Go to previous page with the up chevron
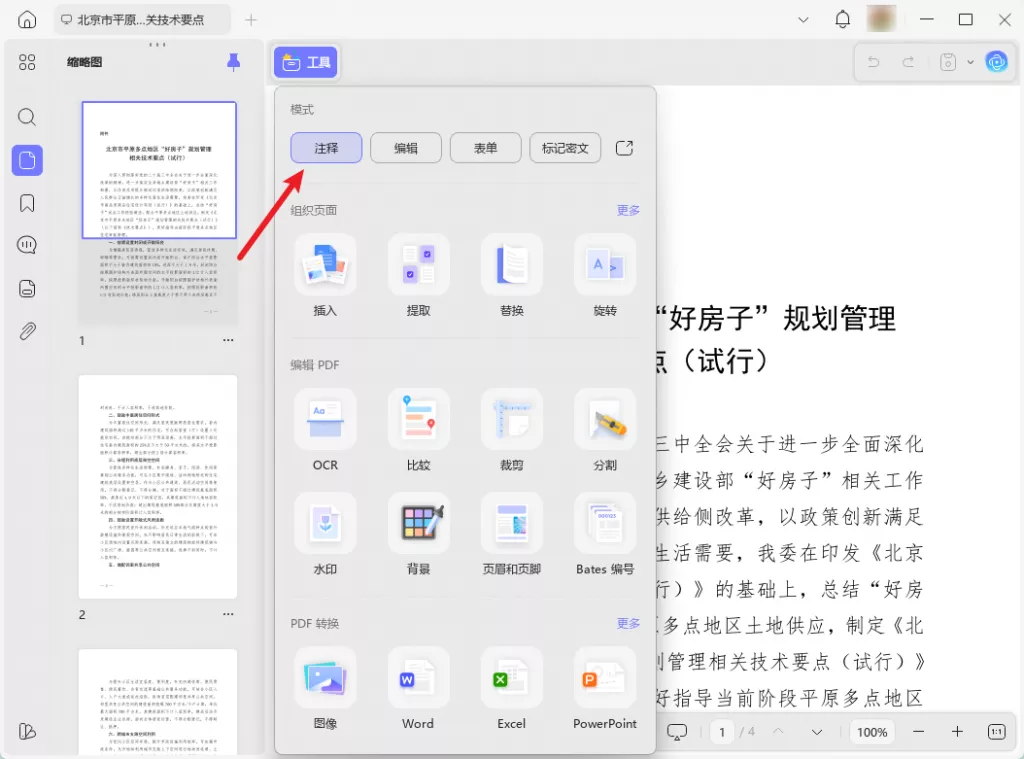 pos(781,731)
